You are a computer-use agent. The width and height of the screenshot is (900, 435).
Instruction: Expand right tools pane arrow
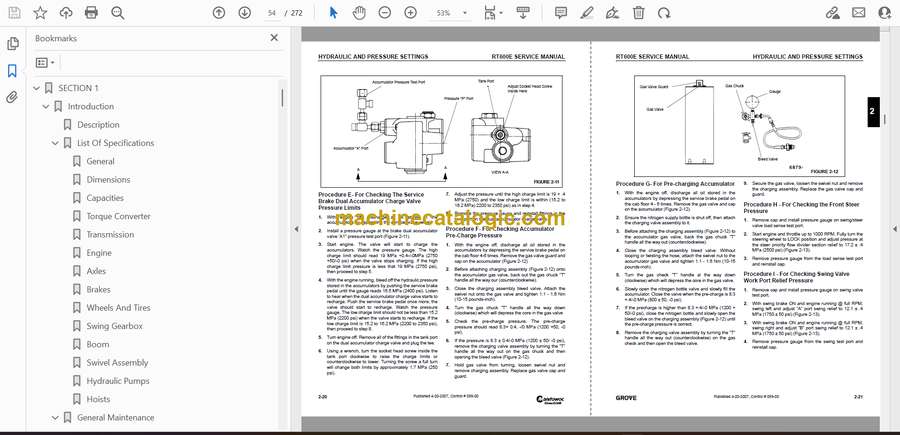[894, 229]
